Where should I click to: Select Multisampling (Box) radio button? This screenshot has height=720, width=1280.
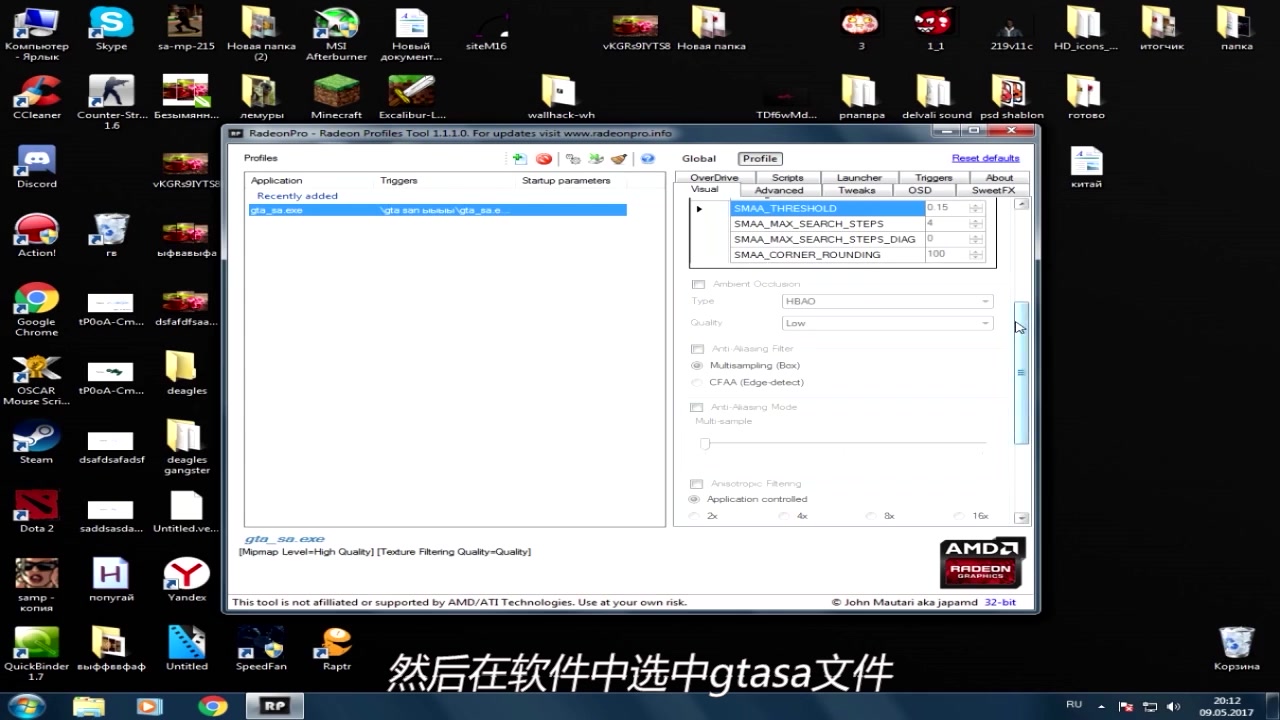tap(697, 366)
